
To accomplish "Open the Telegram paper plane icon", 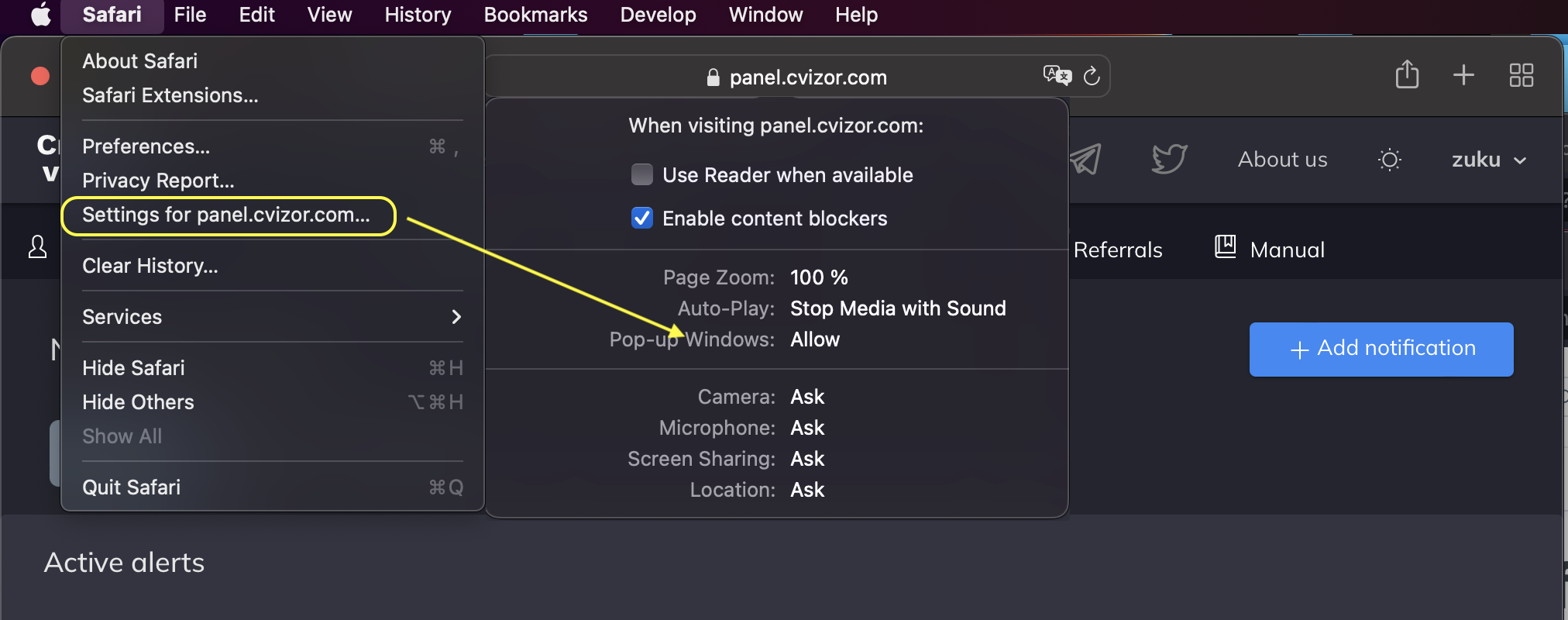I will click(x=1085, y=160).
